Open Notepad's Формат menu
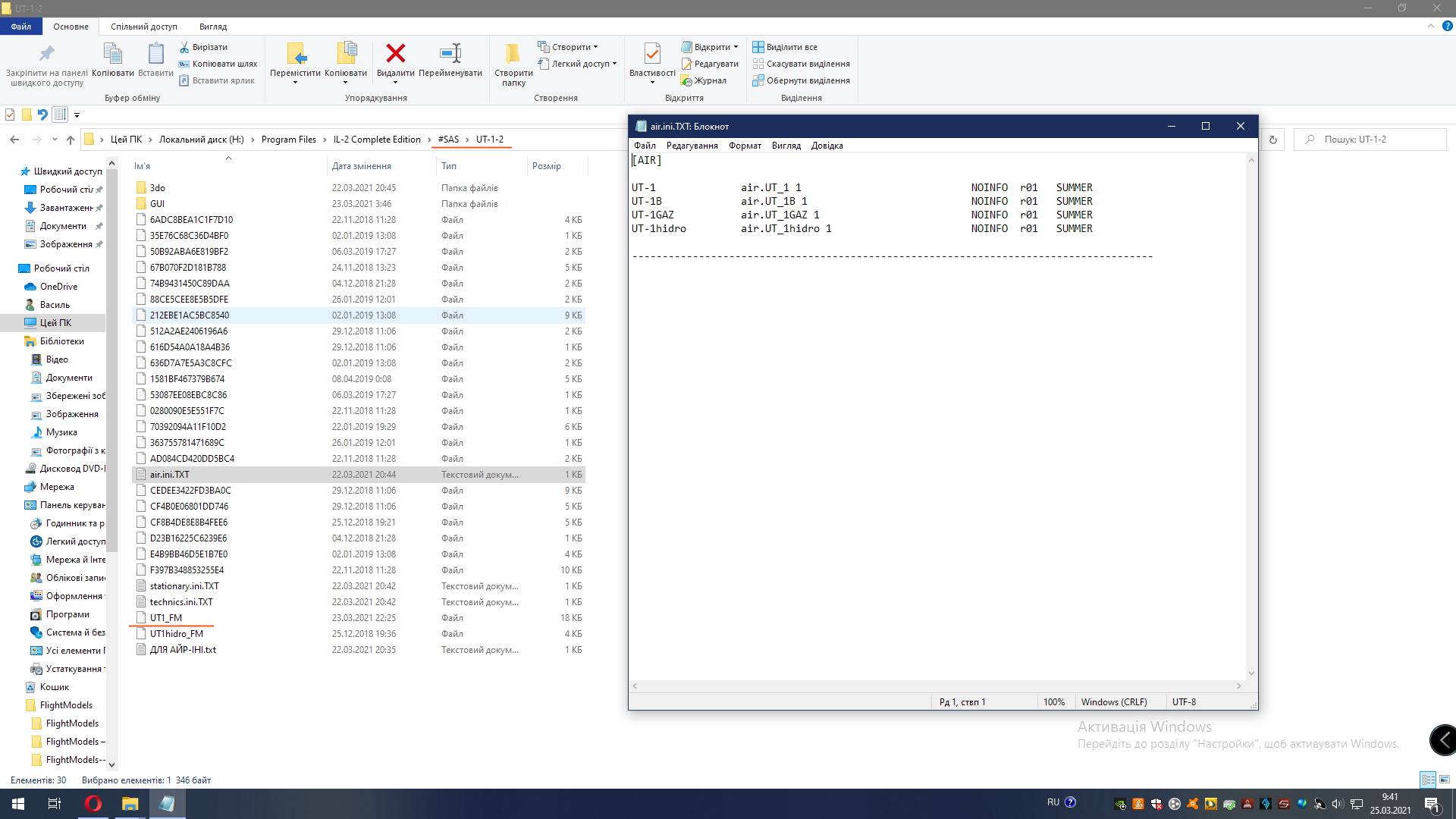This screenshot has height=819, width=1456. 745,146
